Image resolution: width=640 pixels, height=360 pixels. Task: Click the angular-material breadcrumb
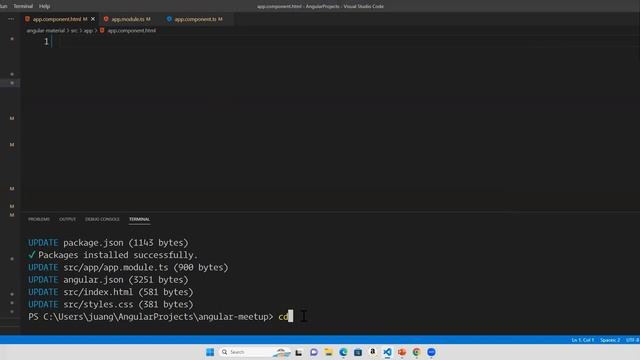pyautogui.click(x=46, y=31)
